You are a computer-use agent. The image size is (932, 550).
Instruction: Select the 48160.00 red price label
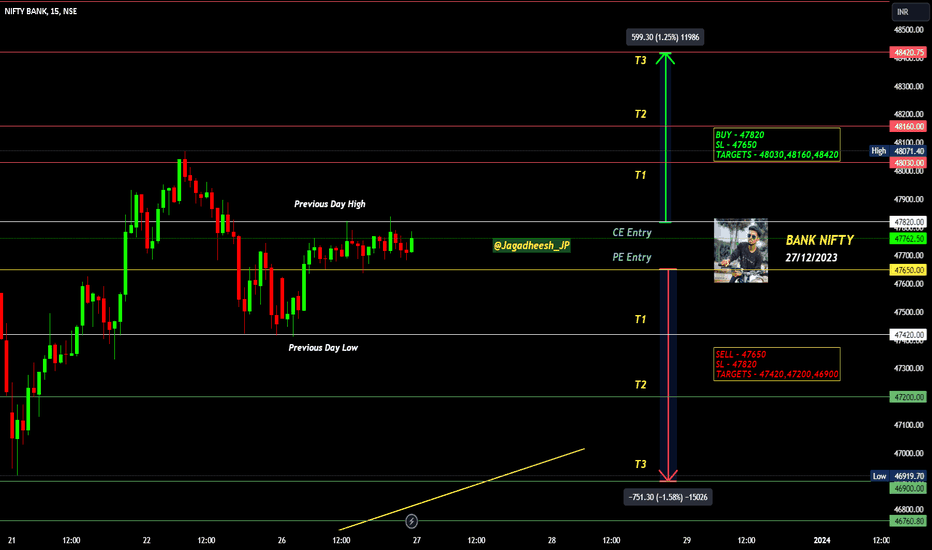tap(908, 126)
